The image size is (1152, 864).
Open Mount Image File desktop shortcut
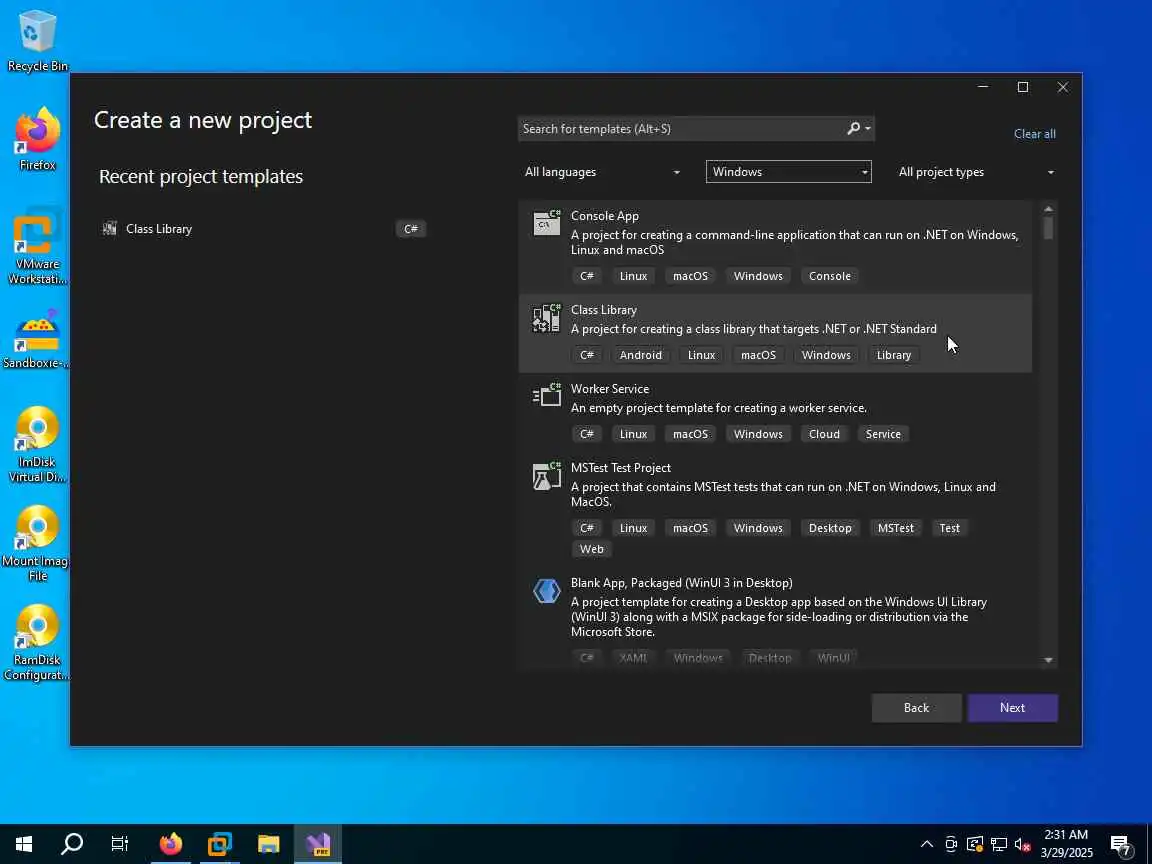coord(36,543)
